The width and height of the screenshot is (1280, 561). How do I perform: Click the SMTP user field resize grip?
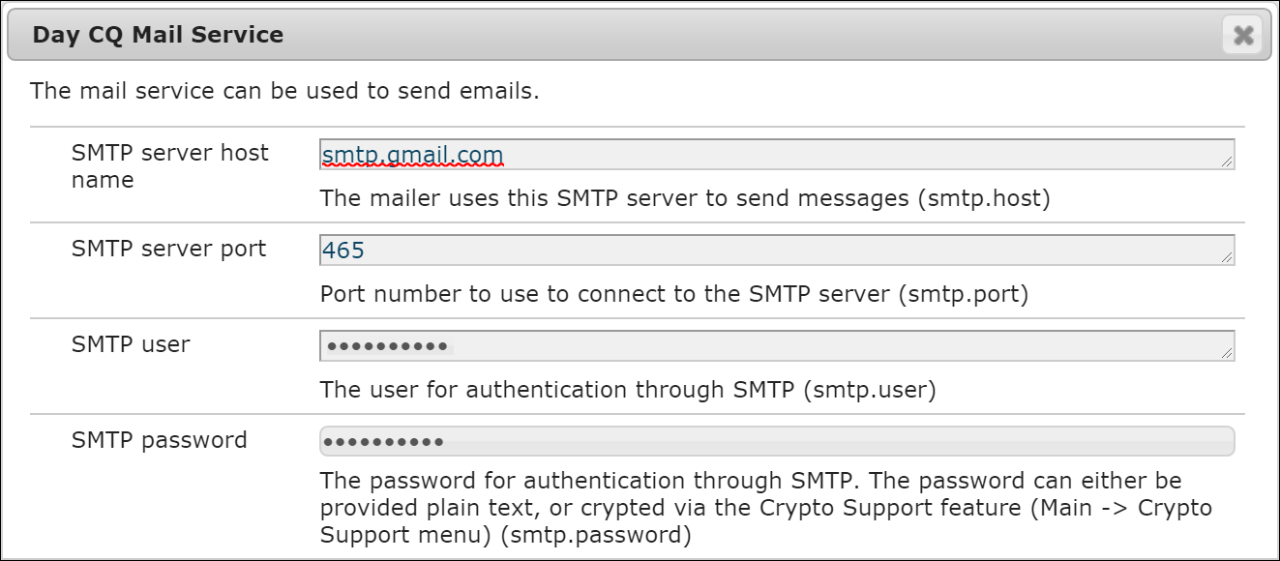(1227, 354)
